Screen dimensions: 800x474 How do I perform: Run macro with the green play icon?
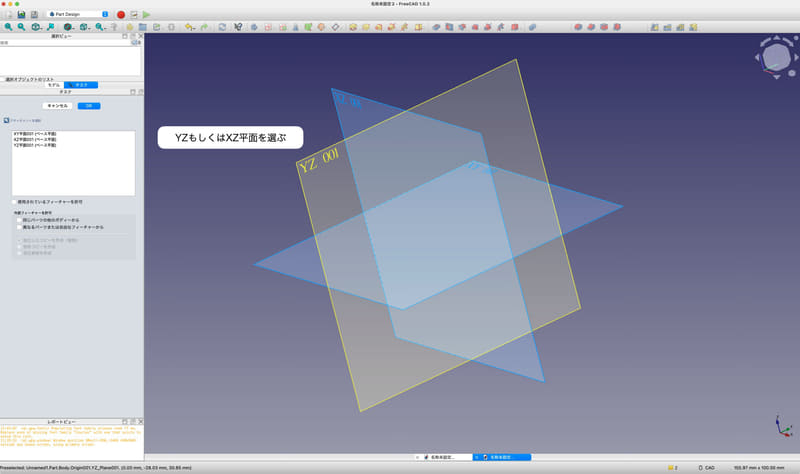point(146,15)
